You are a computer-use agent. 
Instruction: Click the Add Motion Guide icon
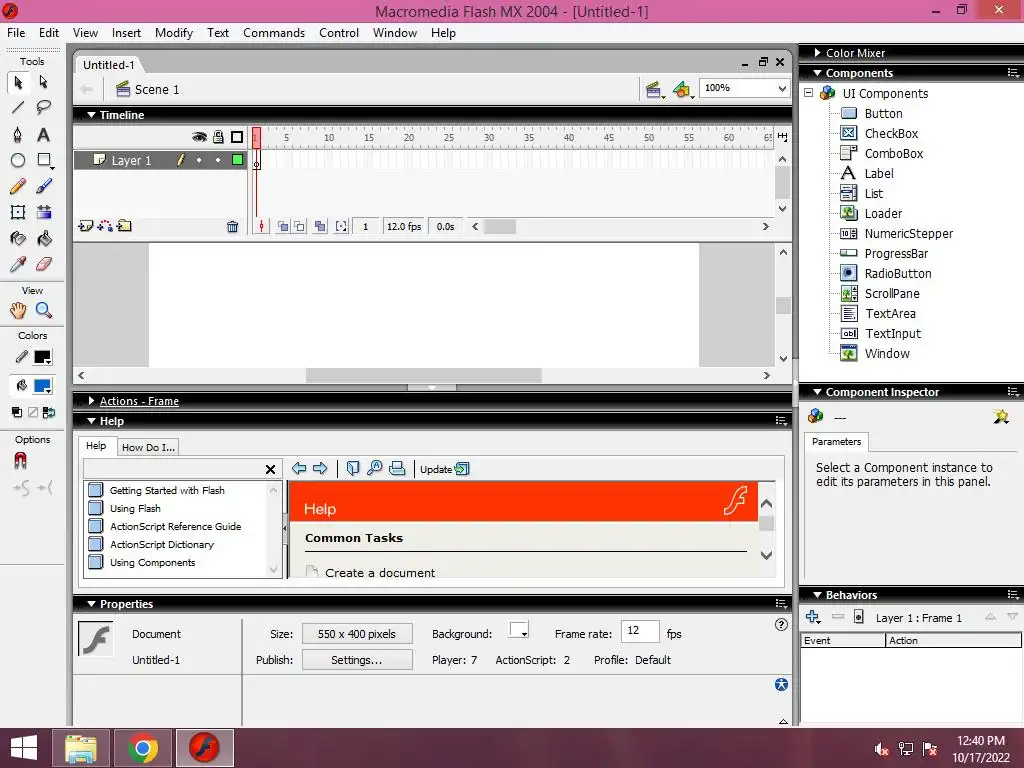coord(105,227)
